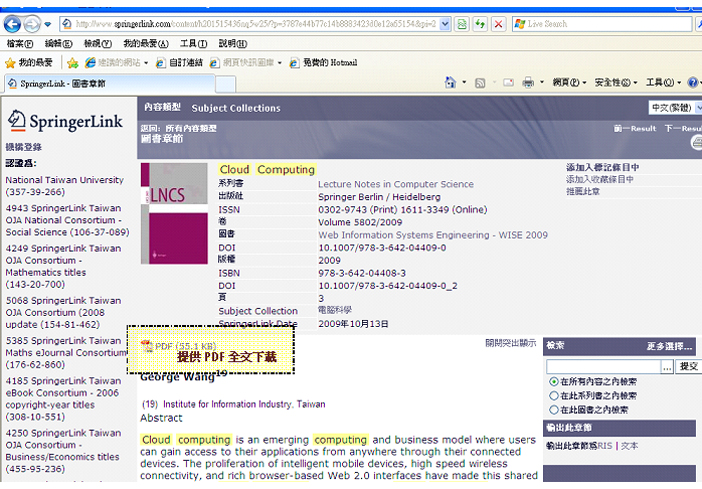Open the 自訂連結 favorites link
Screen dimensions: 702x489
tap(179, 63)
